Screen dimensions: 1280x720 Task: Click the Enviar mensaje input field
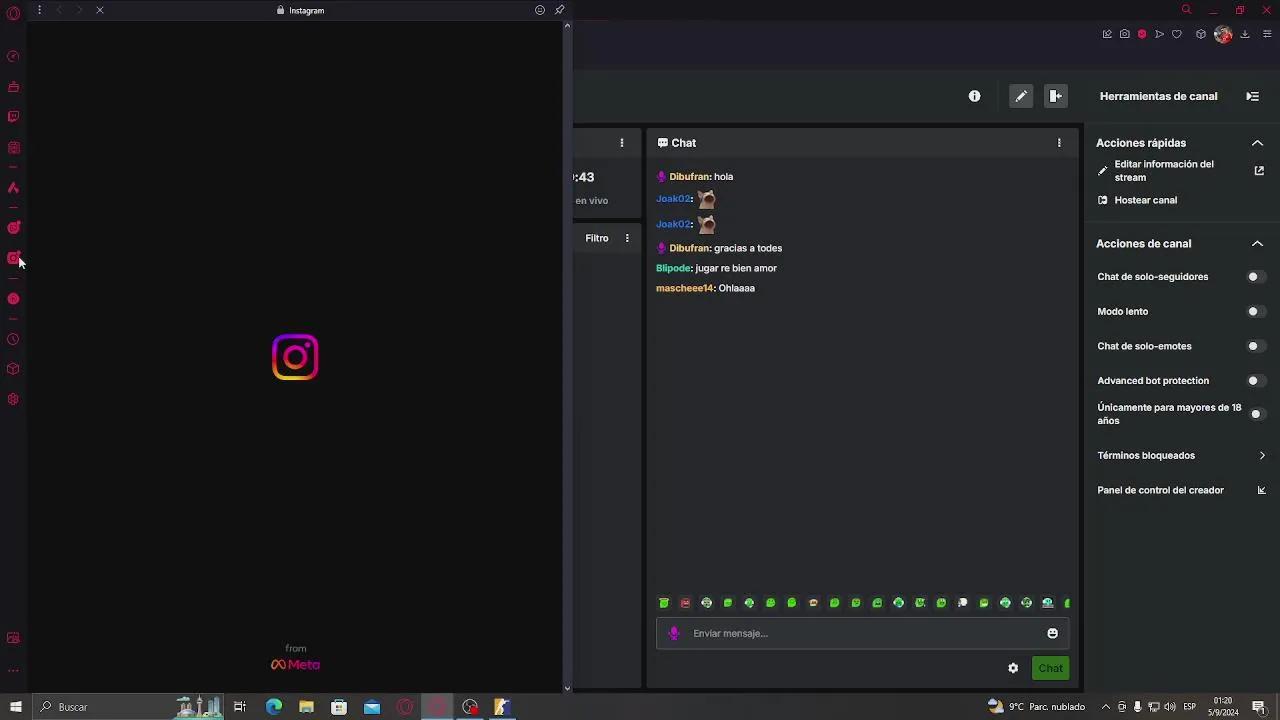point(862,633)
